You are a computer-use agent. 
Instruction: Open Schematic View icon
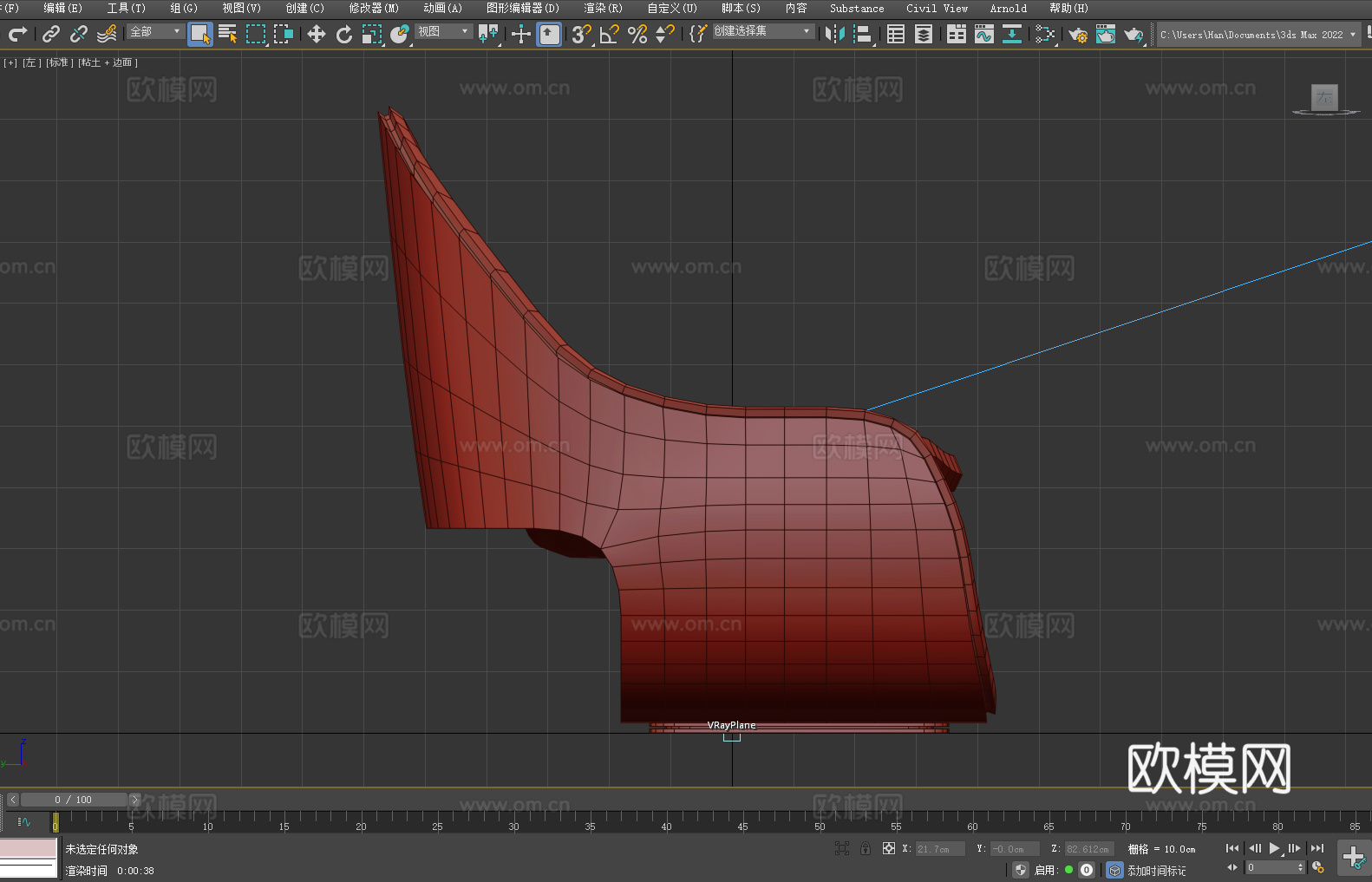tap(1012, 34)
